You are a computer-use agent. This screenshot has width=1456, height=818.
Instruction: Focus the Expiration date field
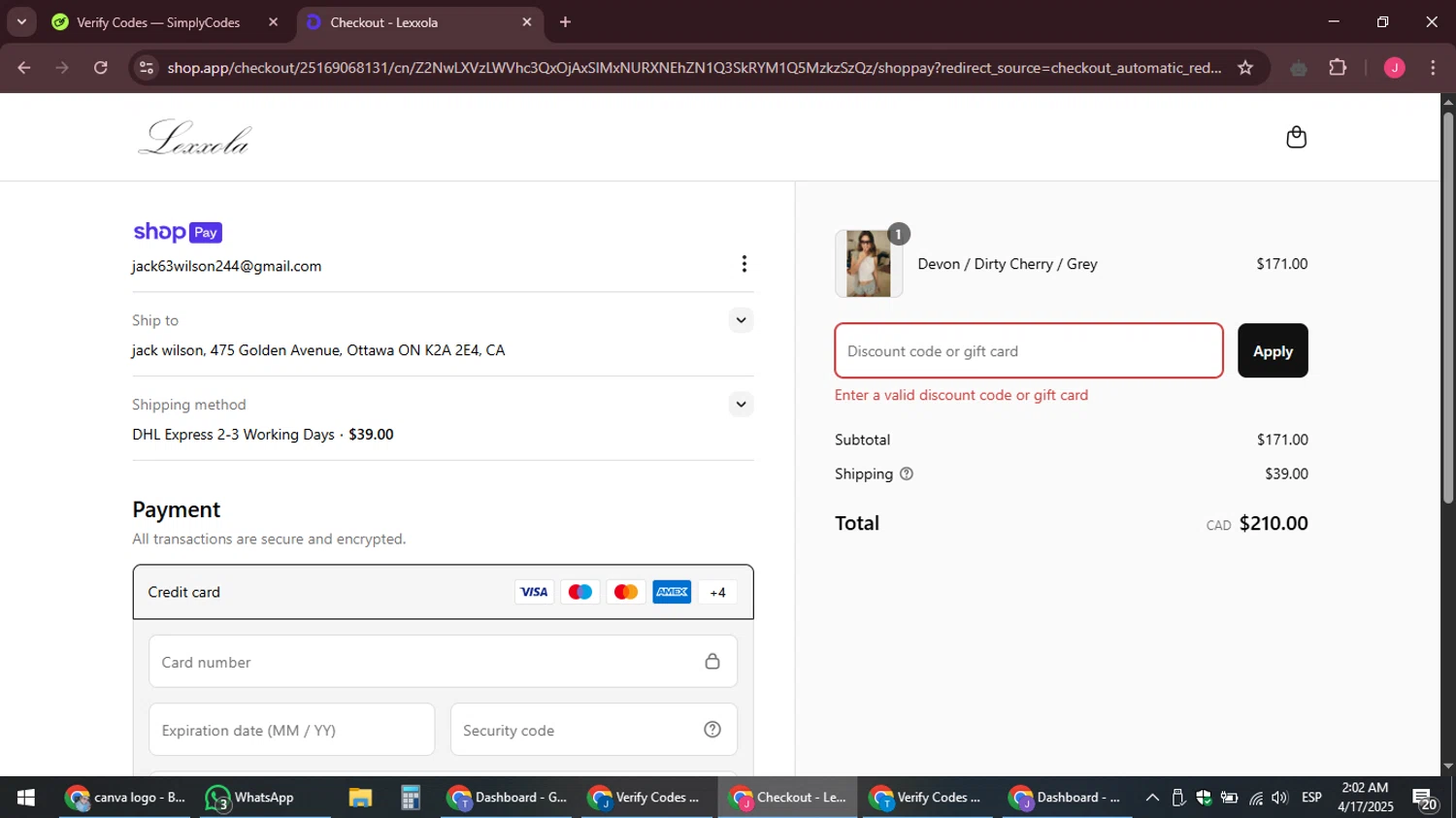(x=291, y=730)
